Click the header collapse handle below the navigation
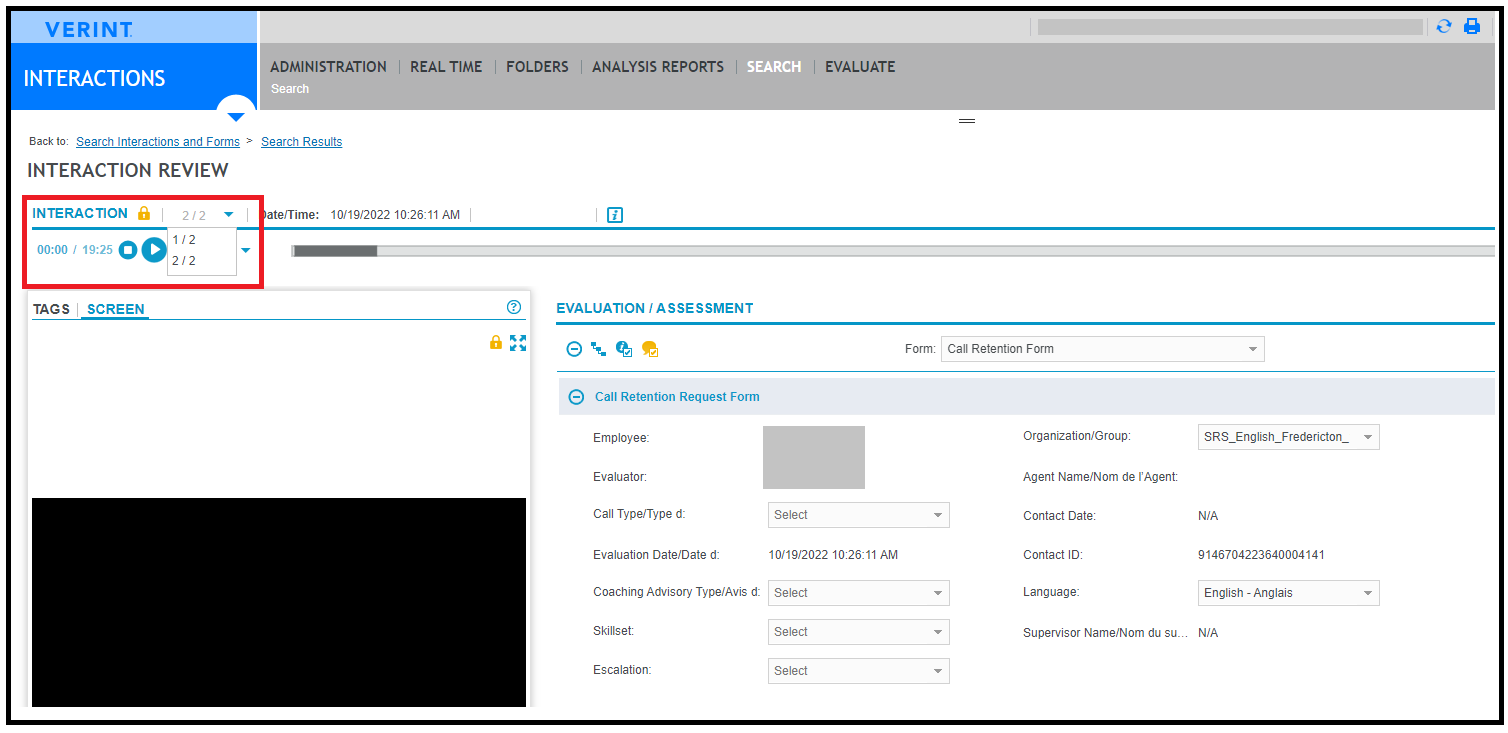Image resolution: width=1508 pixels, height=733 pixels. coord(967,121)
